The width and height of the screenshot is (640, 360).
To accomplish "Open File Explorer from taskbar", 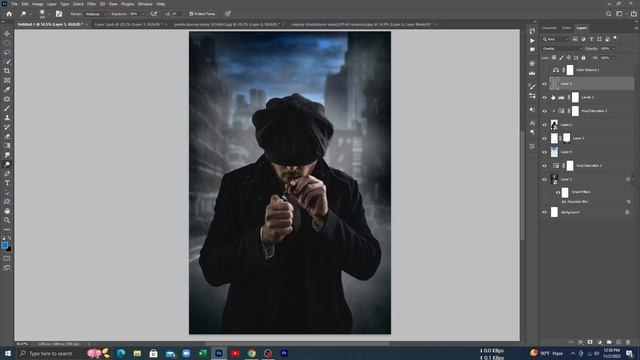I will [137, 353].
